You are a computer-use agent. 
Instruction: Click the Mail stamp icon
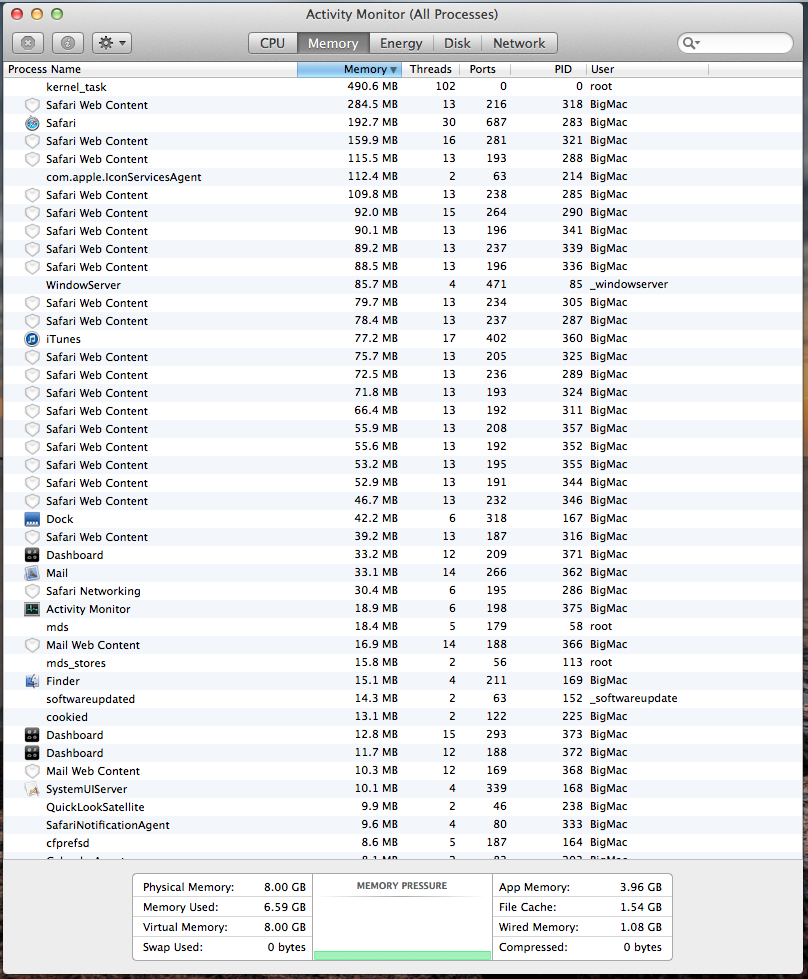32,573
